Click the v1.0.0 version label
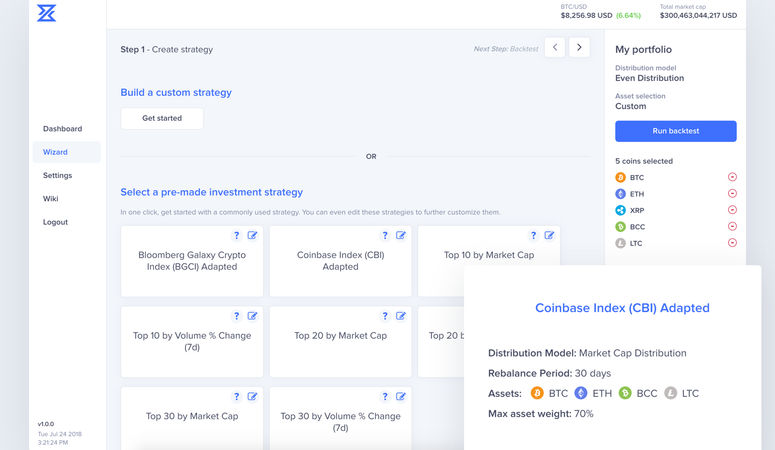The width and height of the screenshot is (775, 450). pos(46,424)
